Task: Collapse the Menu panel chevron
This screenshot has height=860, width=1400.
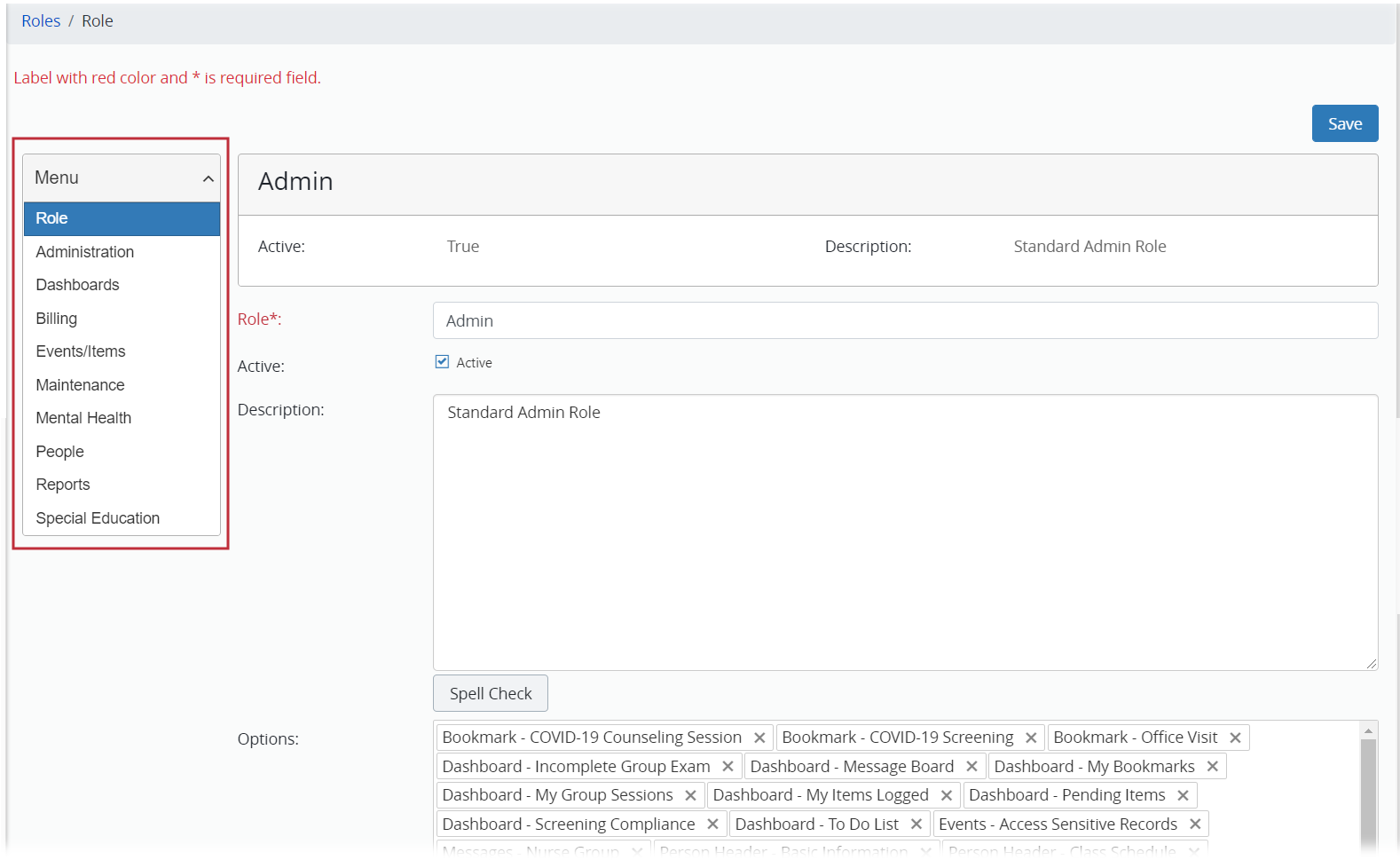Action: tap(208, 179)
